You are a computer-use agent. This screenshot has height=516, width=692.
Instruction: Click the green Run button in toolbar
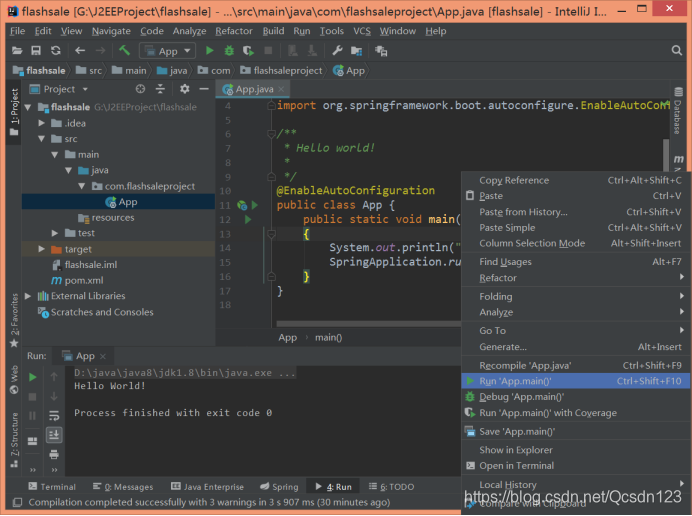click(x=210, y=51)
